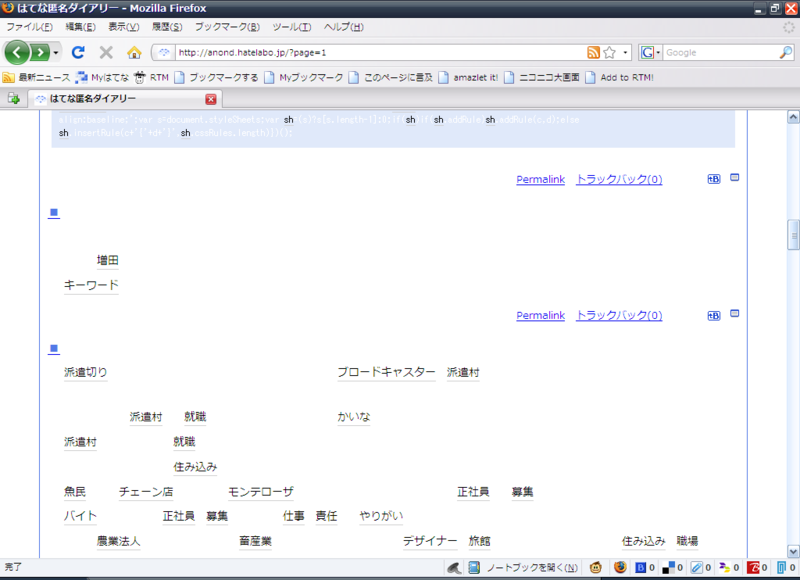Viewport: 800px width, 580px height.
Task: Click the ノートブックを開く(N) status bar button
Action: [x=532, y=567]
